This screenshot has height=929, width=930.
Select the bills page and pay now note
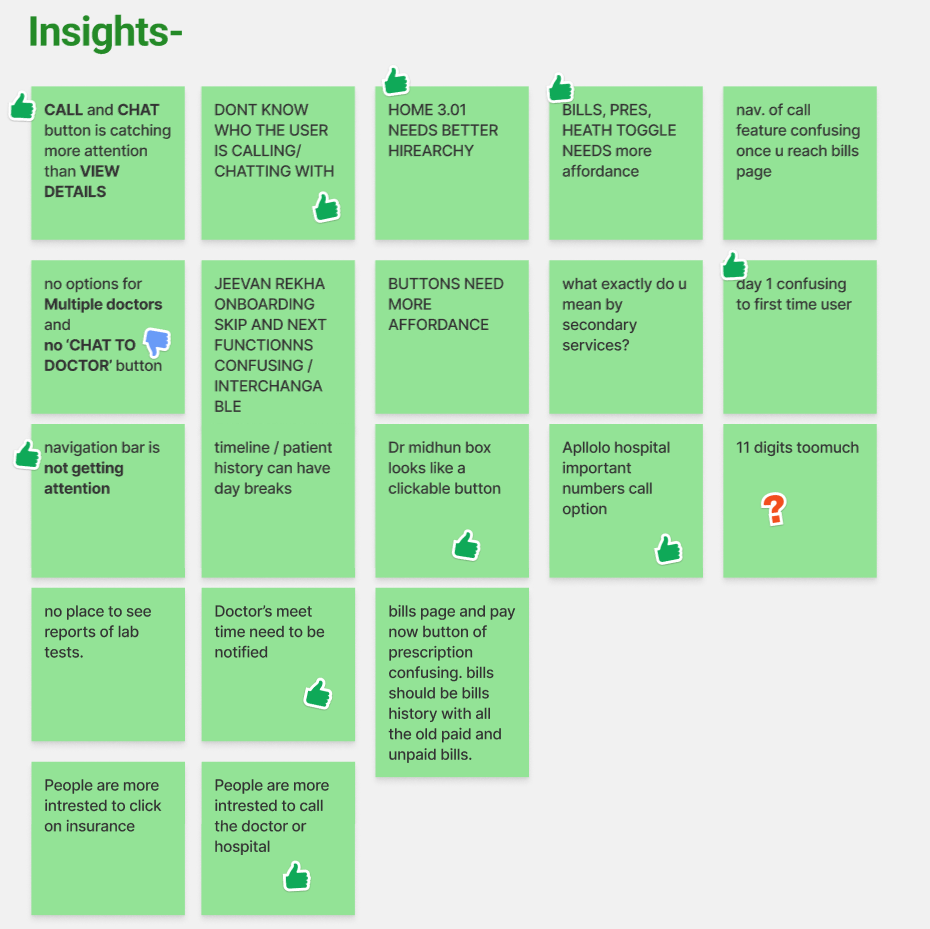coord(452,682)
